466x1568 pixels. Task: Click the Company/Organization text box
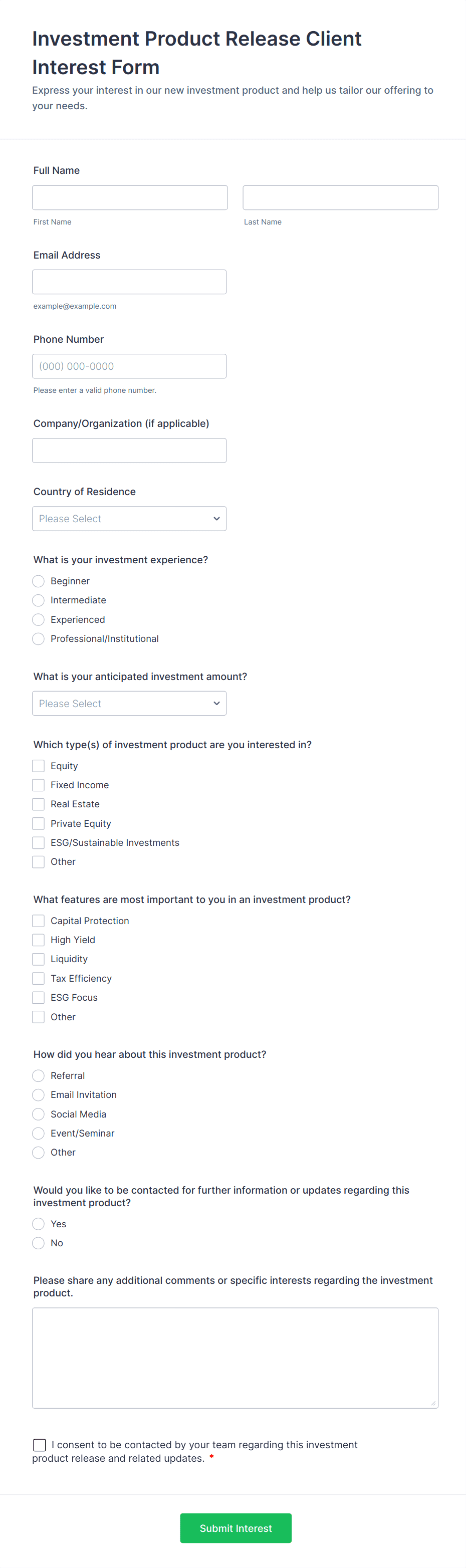(x=129, y=451)
